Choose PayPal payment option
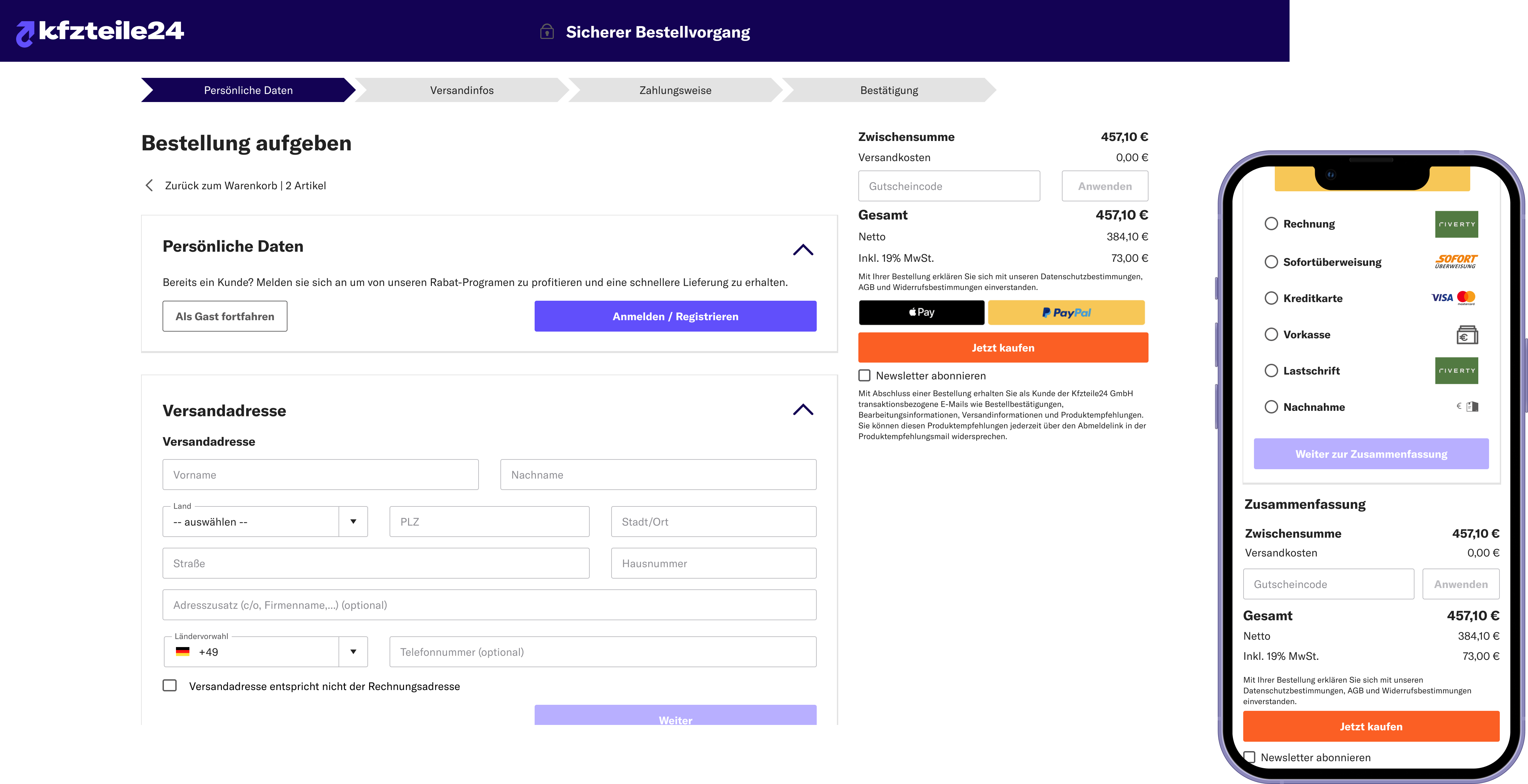The width and height of the screenshot is (1528, 784). tap(1066, 312)
